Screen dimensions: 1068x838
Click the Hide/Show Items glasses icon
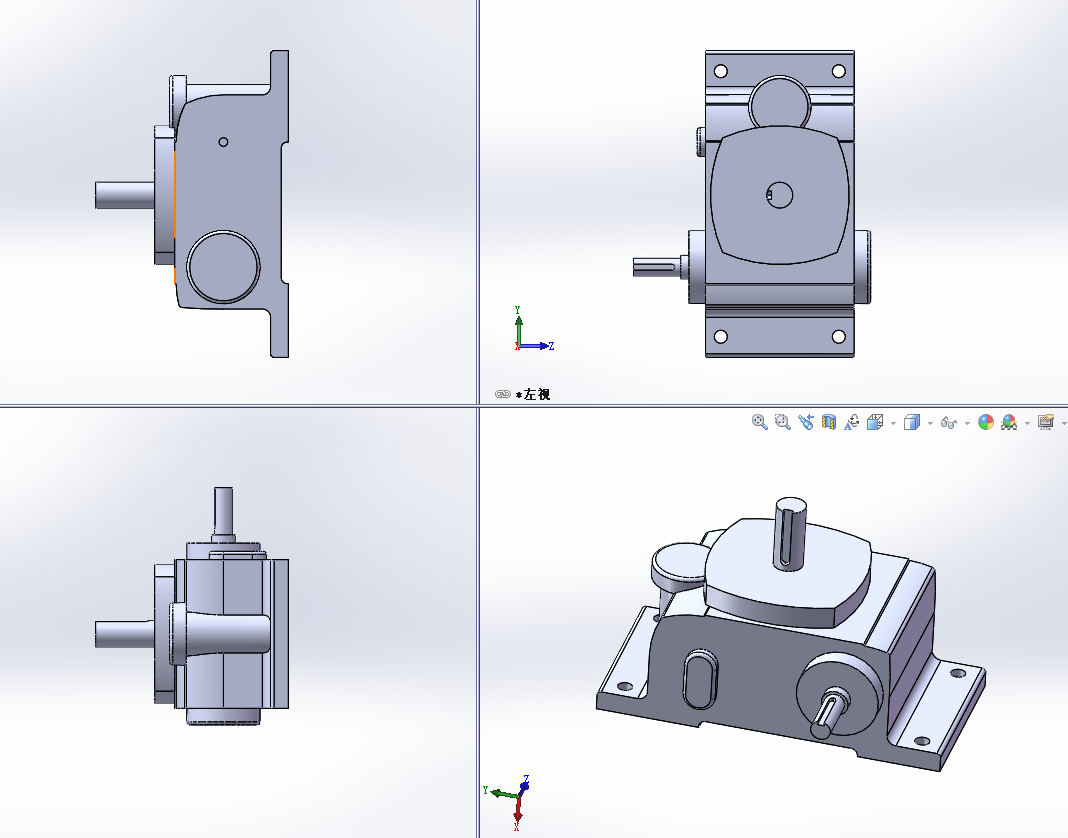coord(948,423)
